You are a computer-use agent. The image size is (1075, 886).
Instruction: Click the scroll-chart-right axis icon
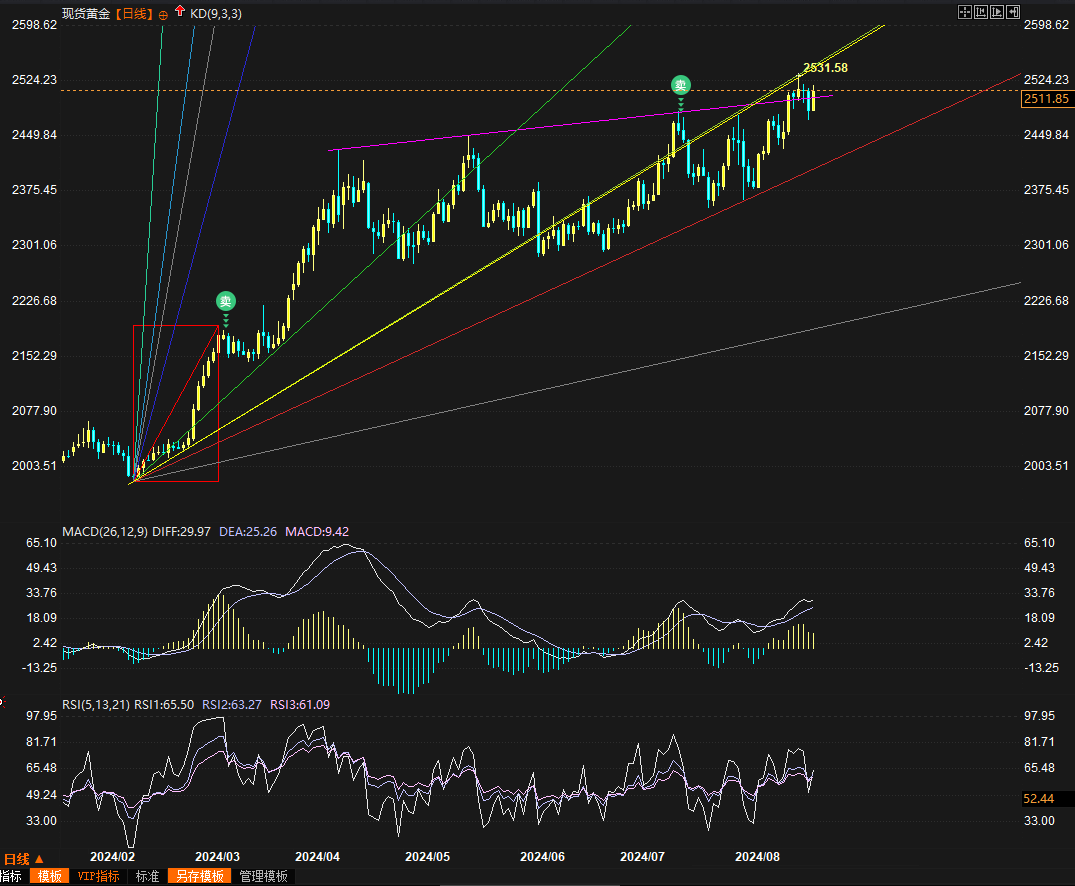(997, 12)
